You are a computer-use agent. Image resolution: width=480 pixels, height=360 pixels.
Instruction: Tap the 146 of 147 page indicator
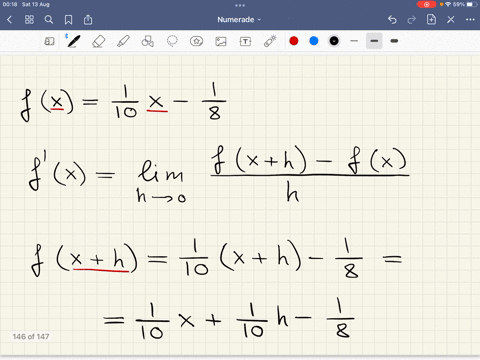(x=31, y=337)
